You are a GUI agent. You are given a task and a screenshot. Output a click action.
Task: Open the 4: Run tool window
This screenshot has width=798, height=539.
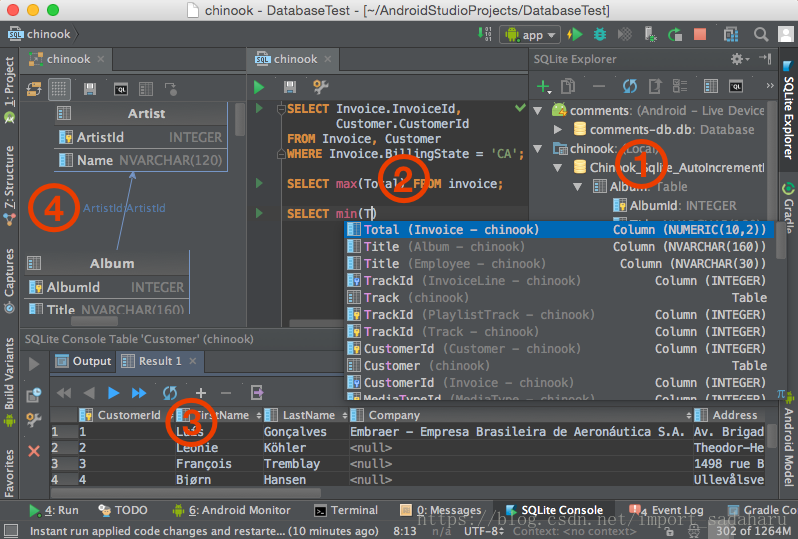(x=53, y=510)
